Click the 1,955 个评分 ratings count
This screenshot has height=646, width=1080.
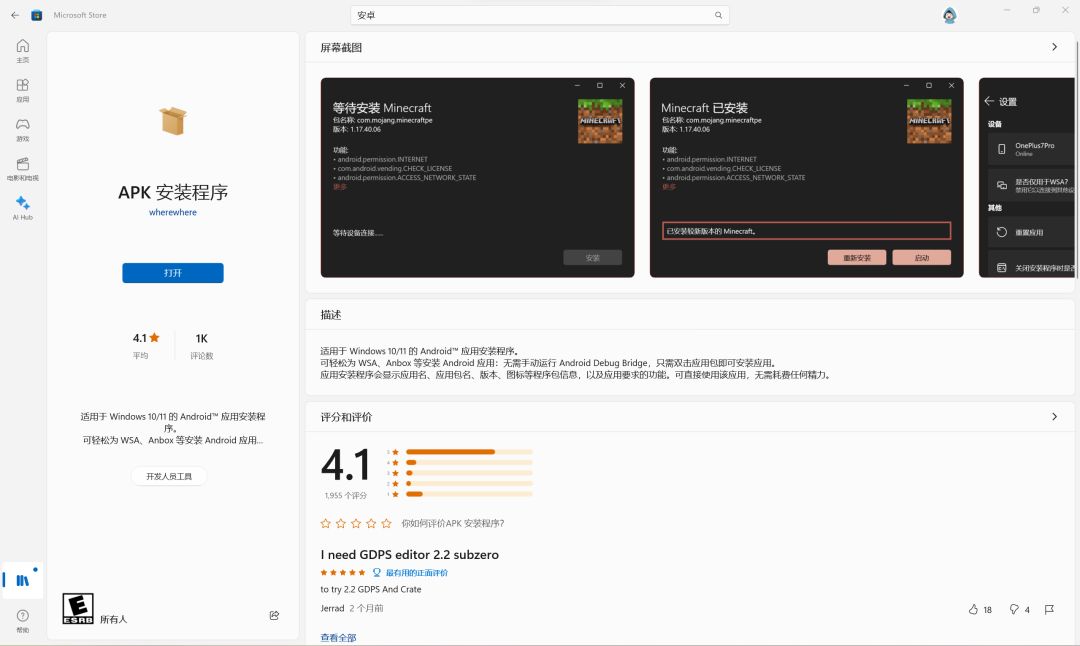pyautogui.click(x=346, y=495)
